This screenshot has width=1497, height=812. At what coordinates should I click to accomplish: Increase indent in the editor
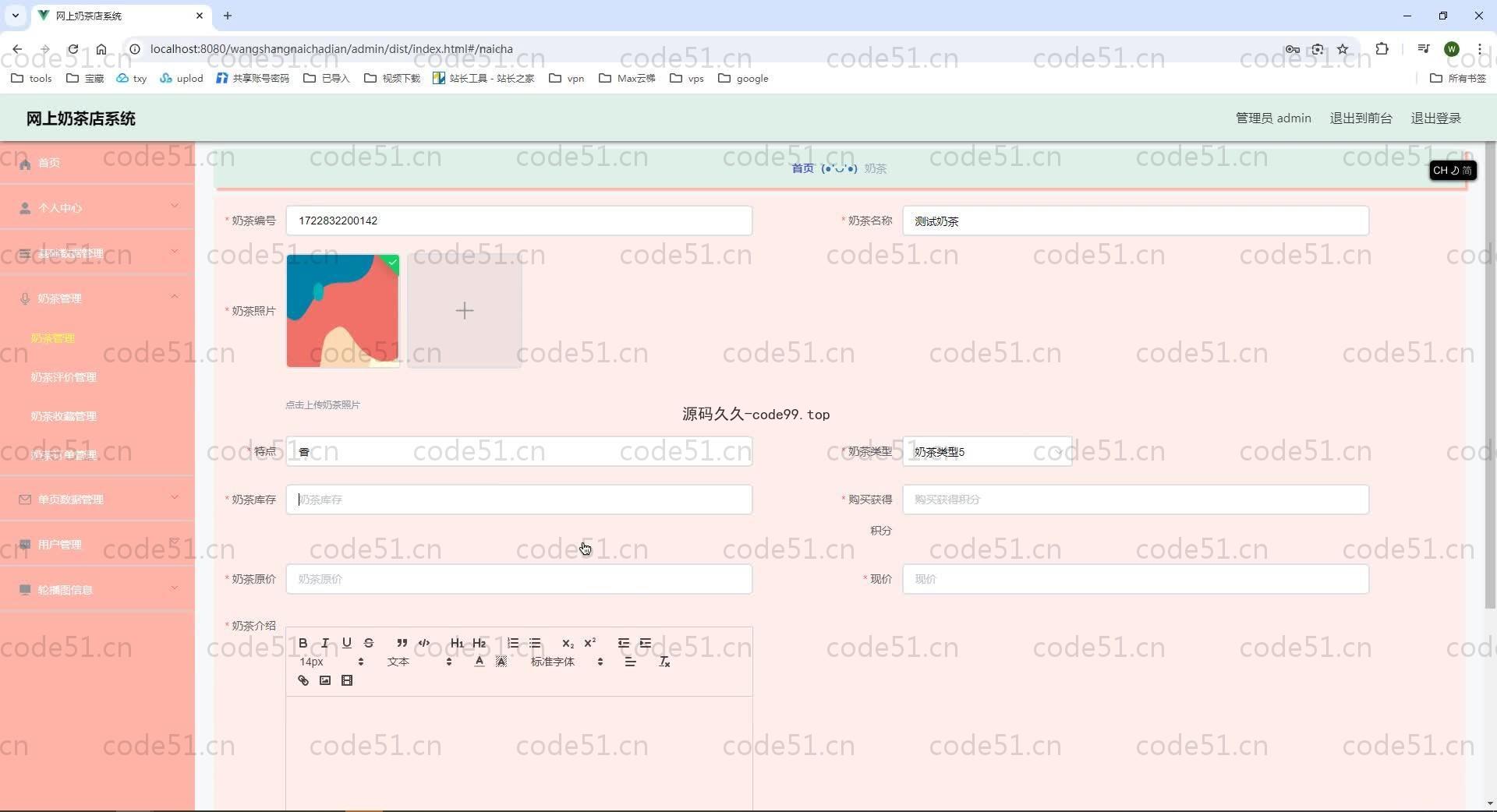tap(646, 643)
